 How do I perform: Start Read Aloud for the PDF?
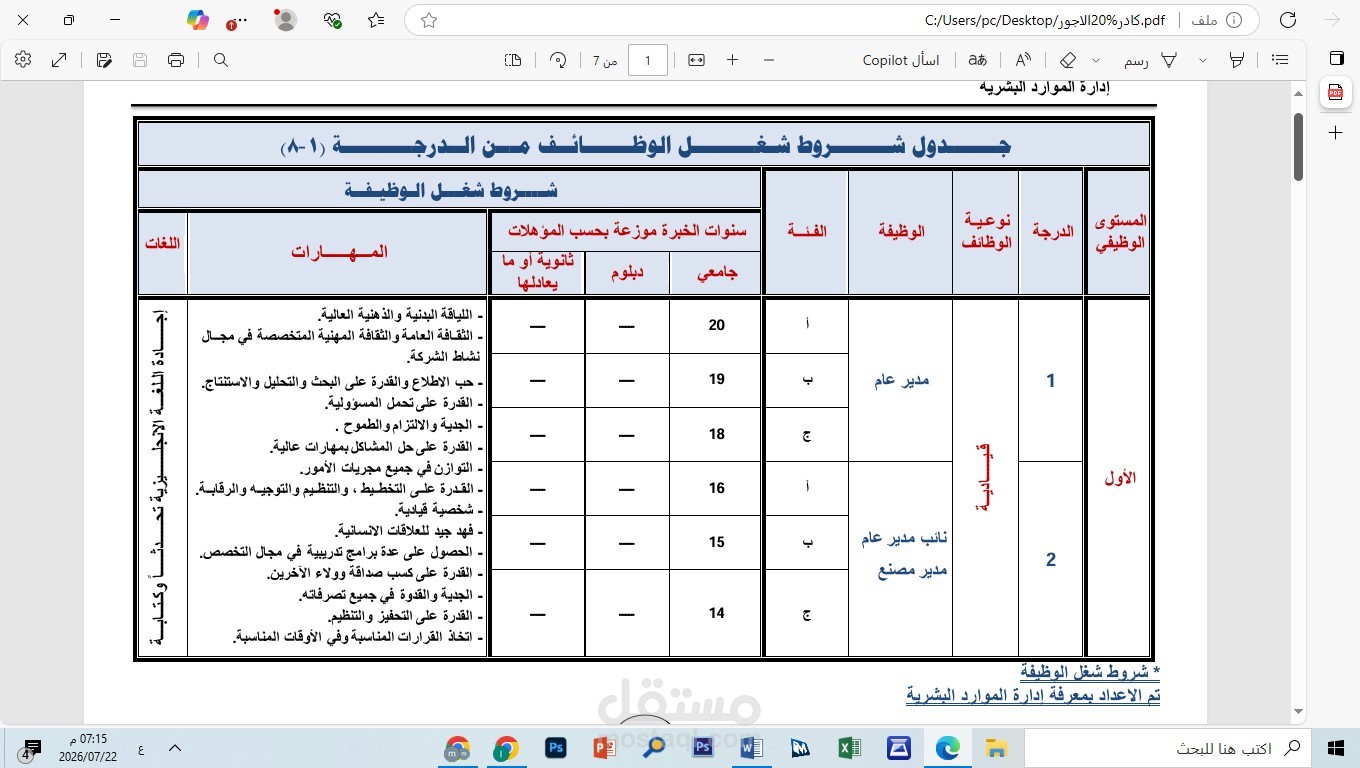pyautogui.click(x=1023, y=60)
